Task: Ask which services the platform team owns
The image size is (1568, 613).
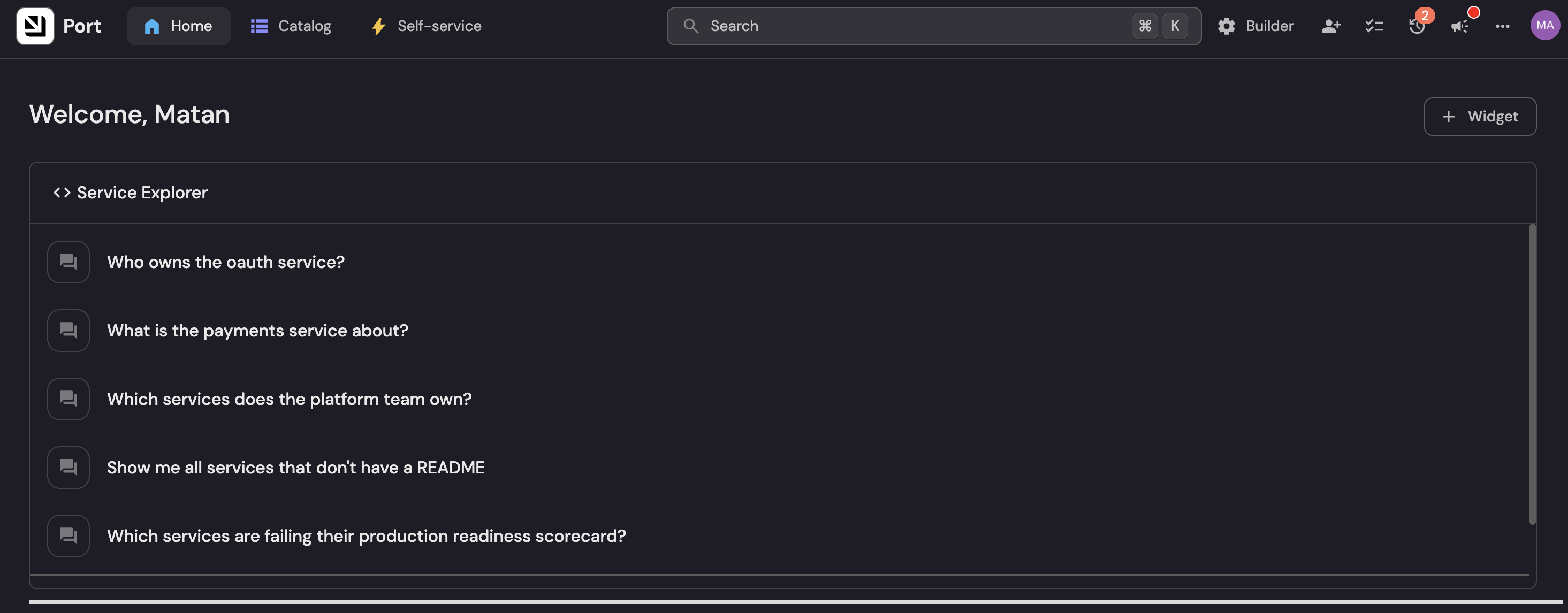Action: (x=289, y=399)
